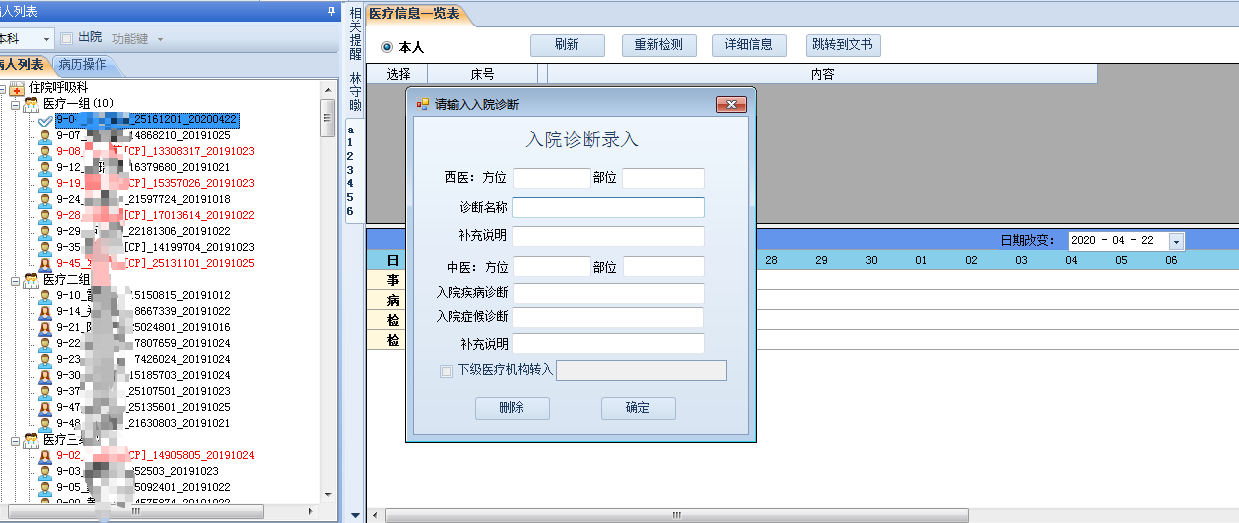Click arrow below side tab numbers

[355, 515]
